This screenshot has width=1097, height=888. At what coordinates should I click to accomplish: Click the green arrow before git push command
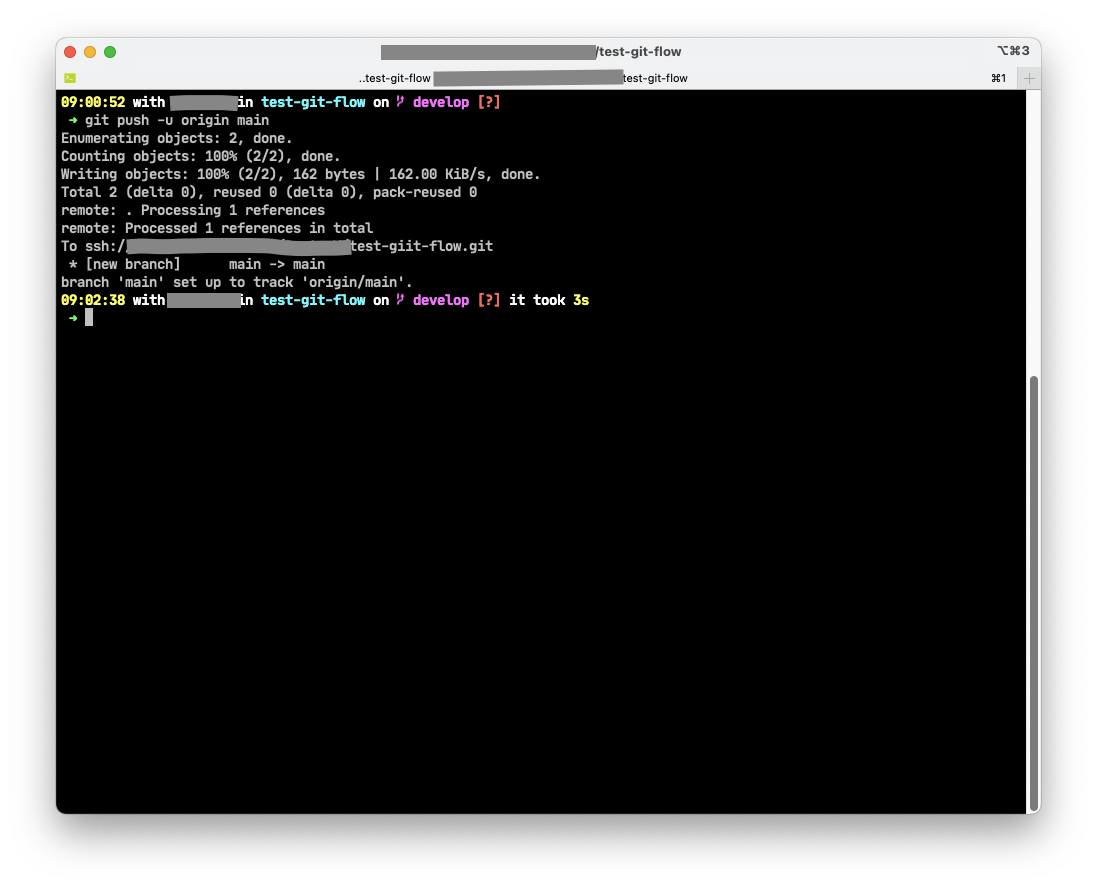click(x=73, y=120)
